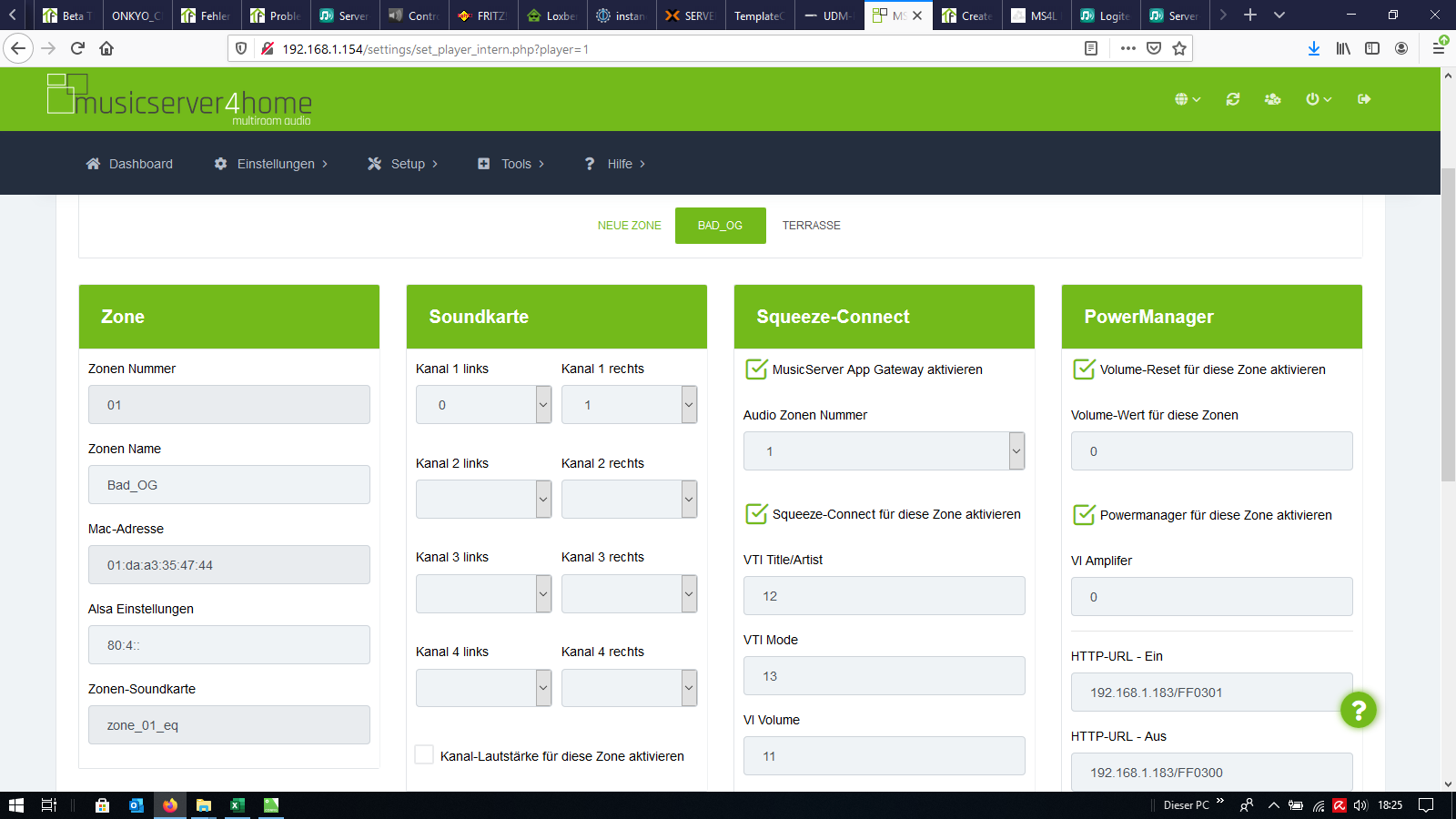Open the language globe menu in header
1456x819 pixels.
click(x=1188, y=99)
